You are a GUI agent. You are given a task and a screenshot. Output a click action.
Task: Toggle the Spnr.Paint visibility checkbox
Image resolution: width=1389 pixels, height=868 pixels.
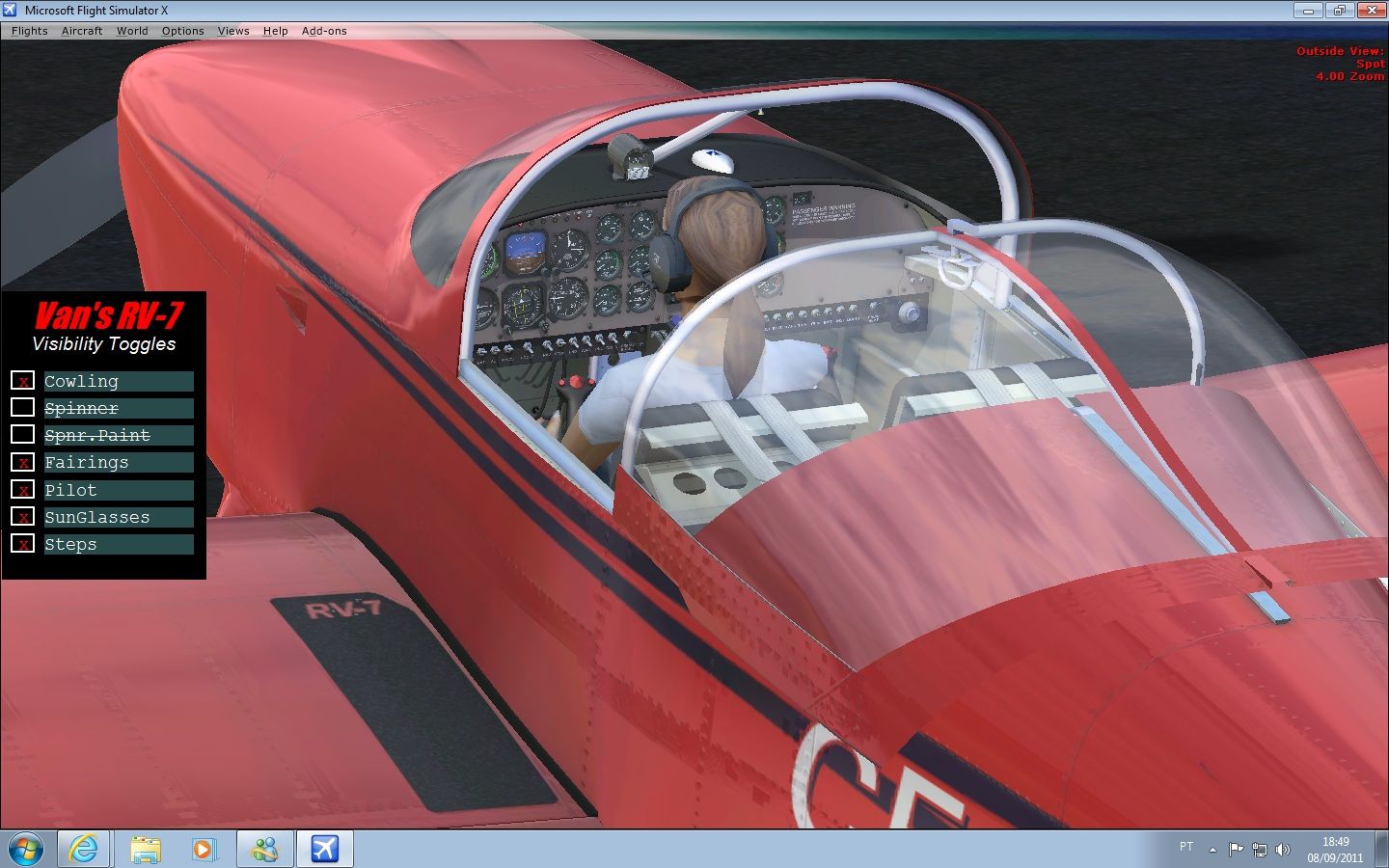(23, 435)
